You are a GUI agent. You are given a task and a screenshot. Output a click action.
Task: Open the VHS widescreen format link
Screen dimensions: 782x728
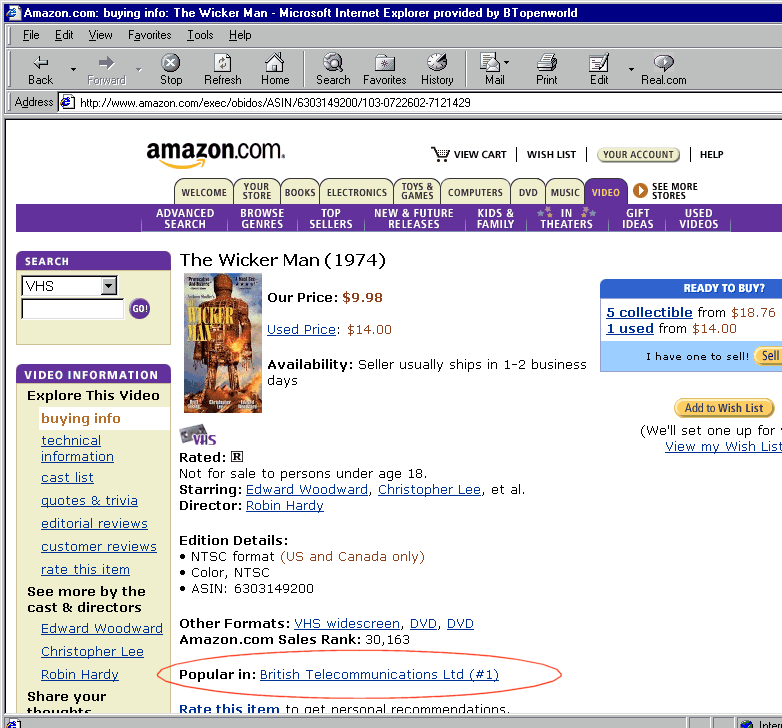coord(347,623)
